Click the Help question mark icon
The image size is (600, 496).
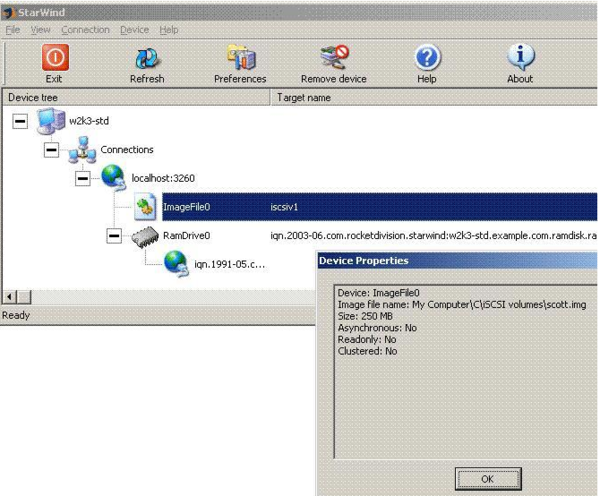coord(427,57)
